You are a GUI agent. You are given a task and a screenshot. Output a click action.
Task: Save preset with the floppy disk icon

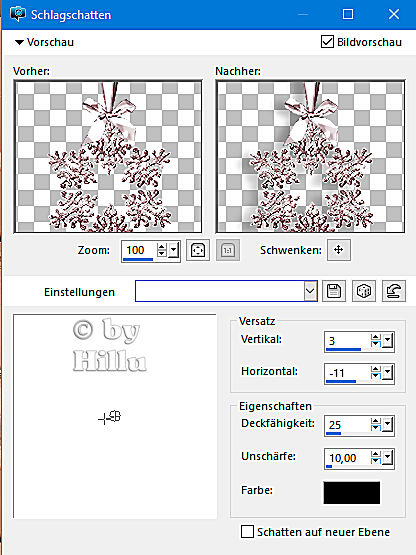(334, 291)
